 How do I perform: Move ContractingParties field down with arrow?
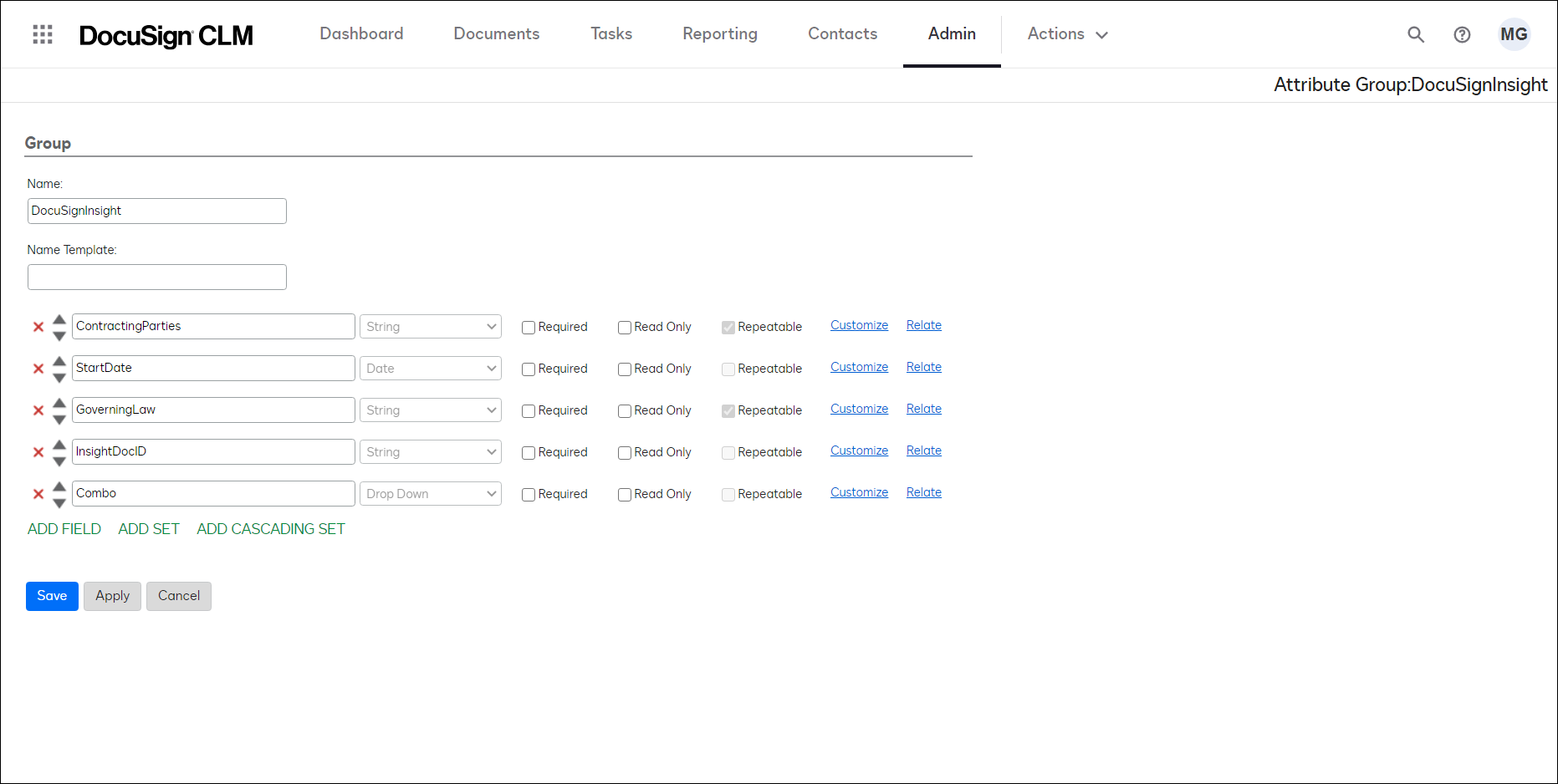(x=59, y=336)
